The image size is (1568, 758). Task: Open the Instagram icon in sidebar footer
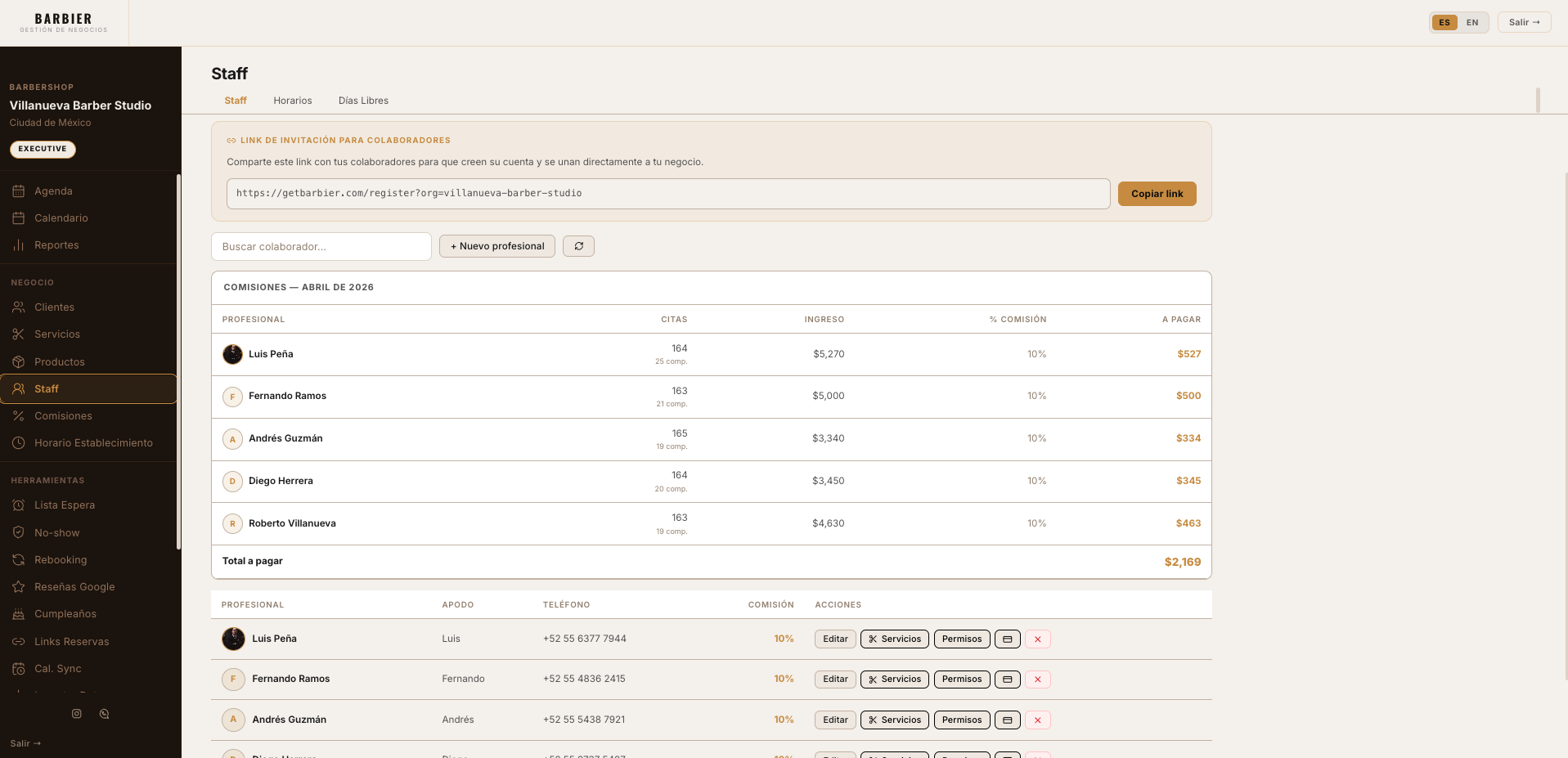point(77,714)
